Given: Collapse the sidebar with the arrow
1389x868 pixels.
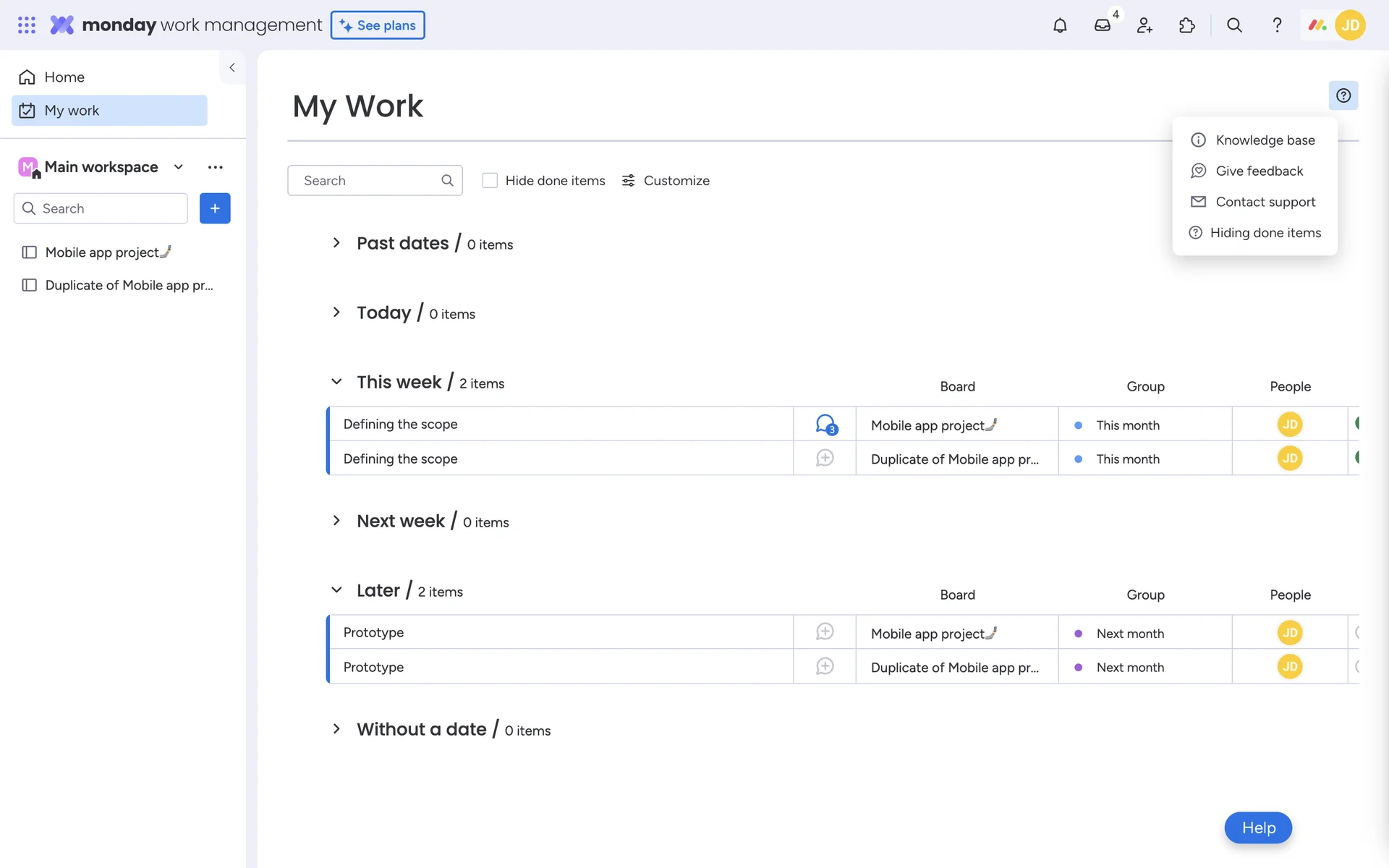Looking at the screenshot, I should coord(232,67).
